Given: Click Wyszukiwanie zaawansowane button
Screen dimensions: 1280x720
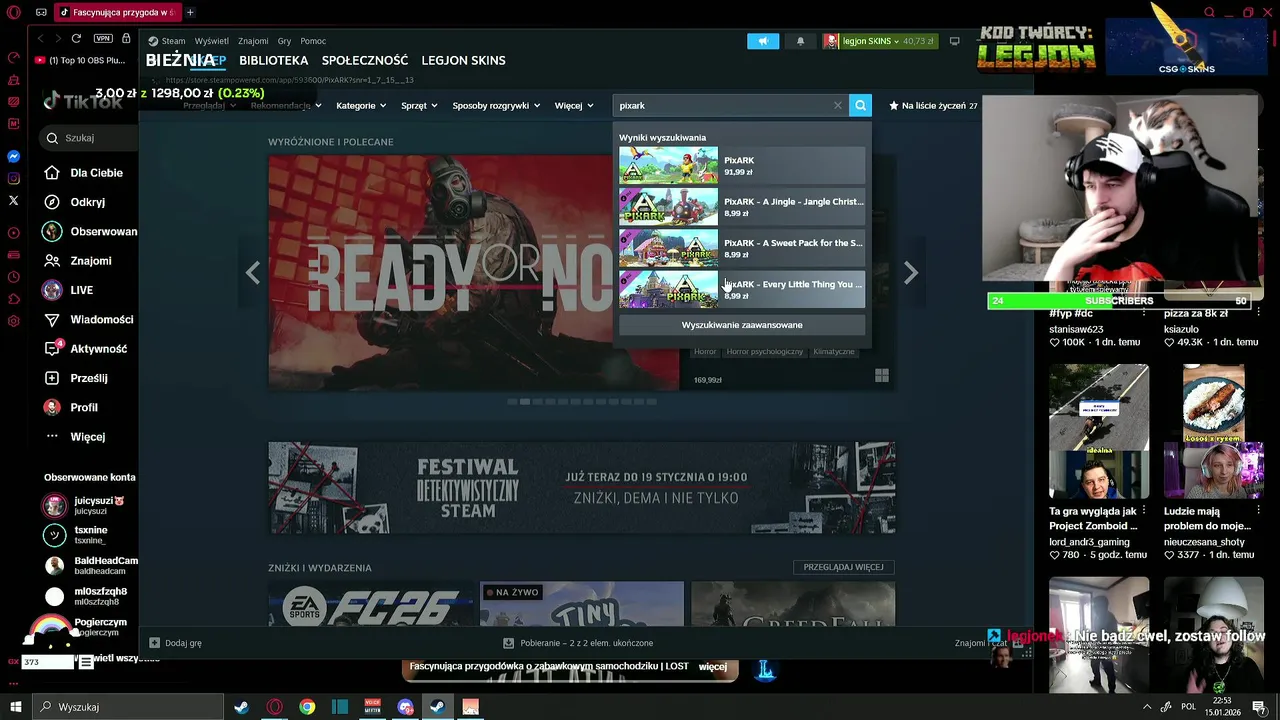Looking at the screenshot, I should [742, 325].
